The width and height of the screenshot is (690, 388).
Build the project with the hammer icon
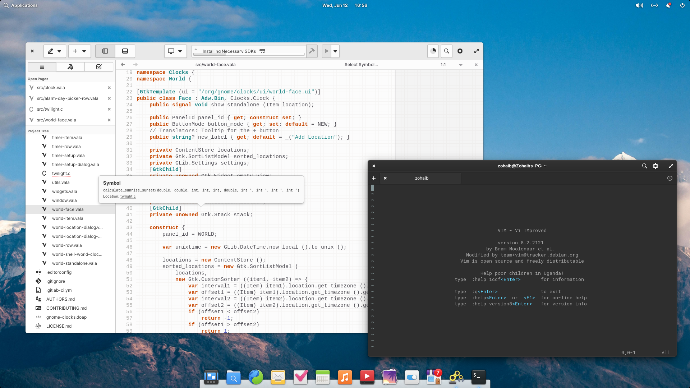[x=312, y=51]
